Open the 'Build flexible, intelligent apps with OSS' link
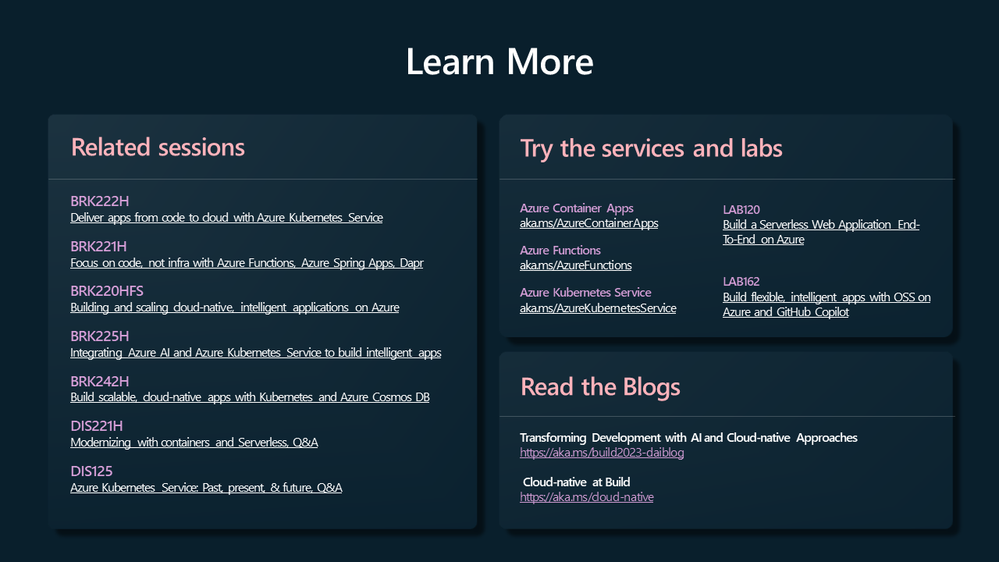The height and width of the screenshot is (562, 999). (x=826, y=305)
